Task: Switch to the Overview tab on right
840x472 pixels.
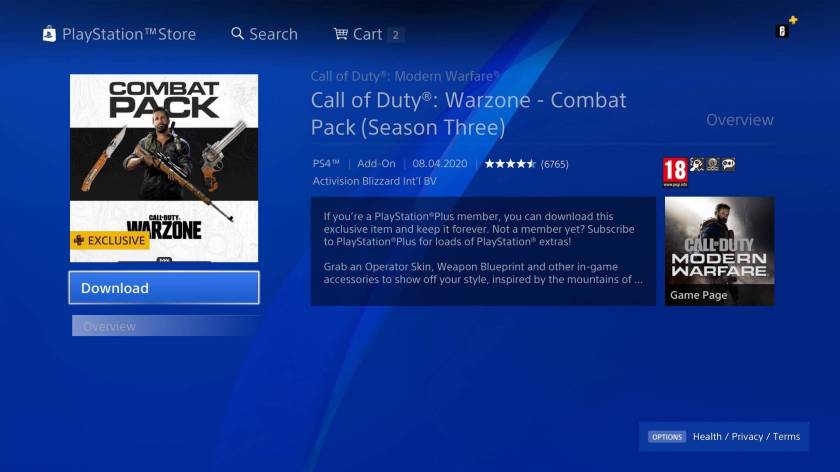Action: pos(740,120)
